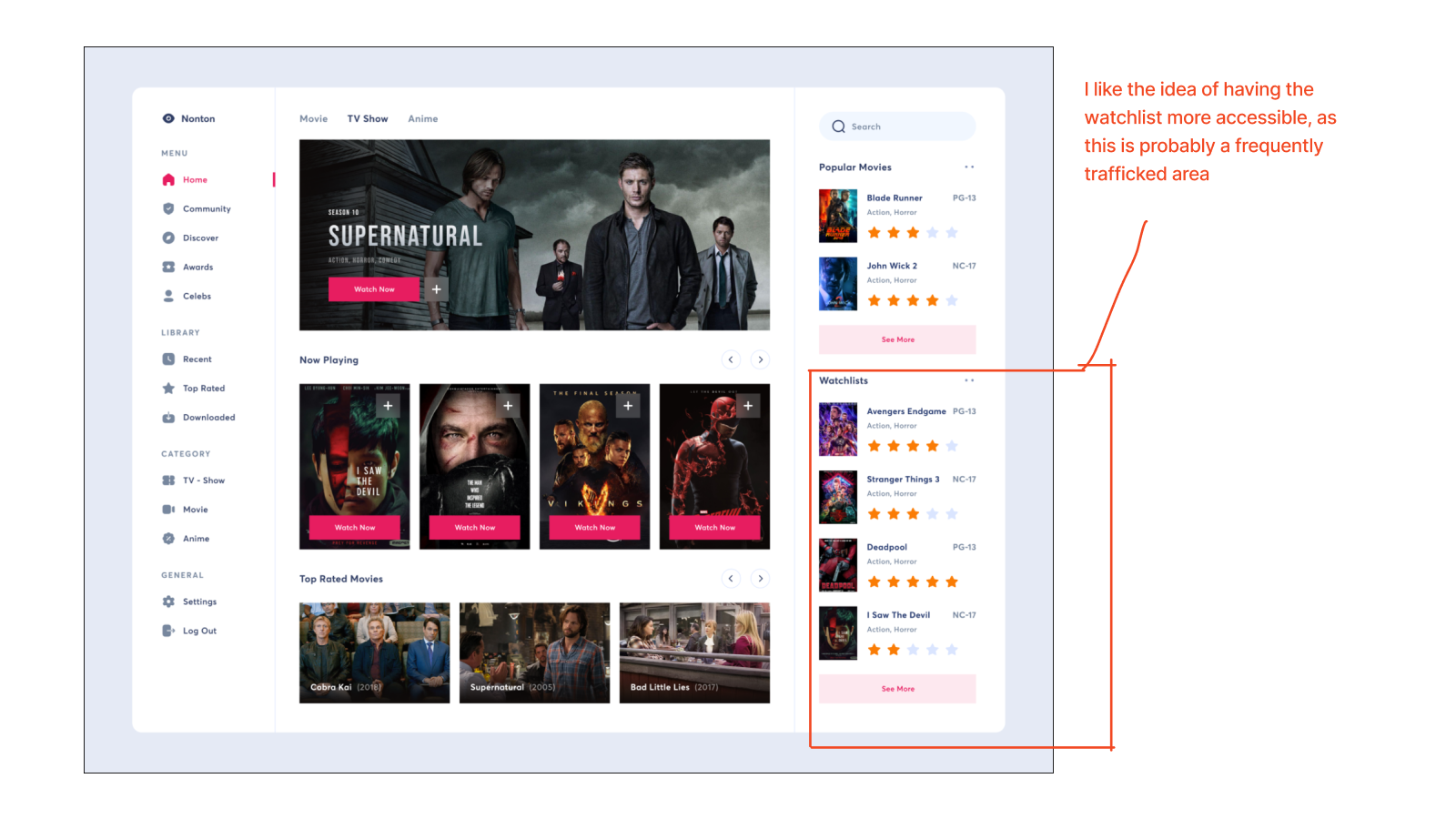Open Home in the menu

pyautogui.click(x=195, y=179)
